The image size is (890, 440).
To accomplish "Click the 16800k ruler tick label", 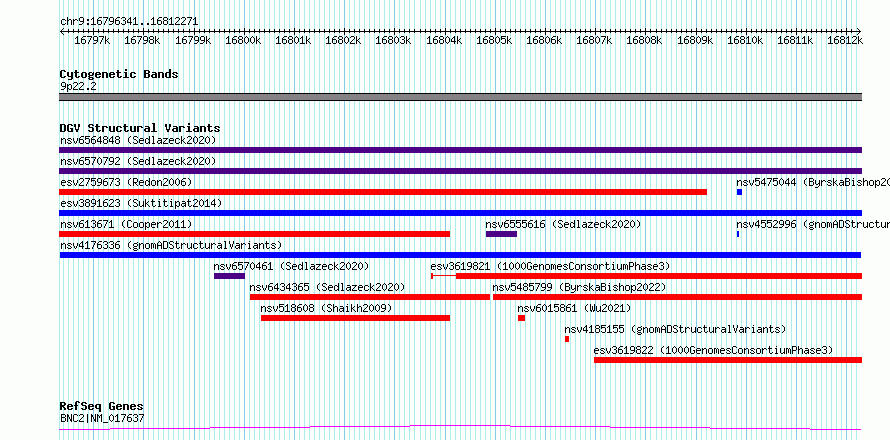I will [x=243, y=41].
